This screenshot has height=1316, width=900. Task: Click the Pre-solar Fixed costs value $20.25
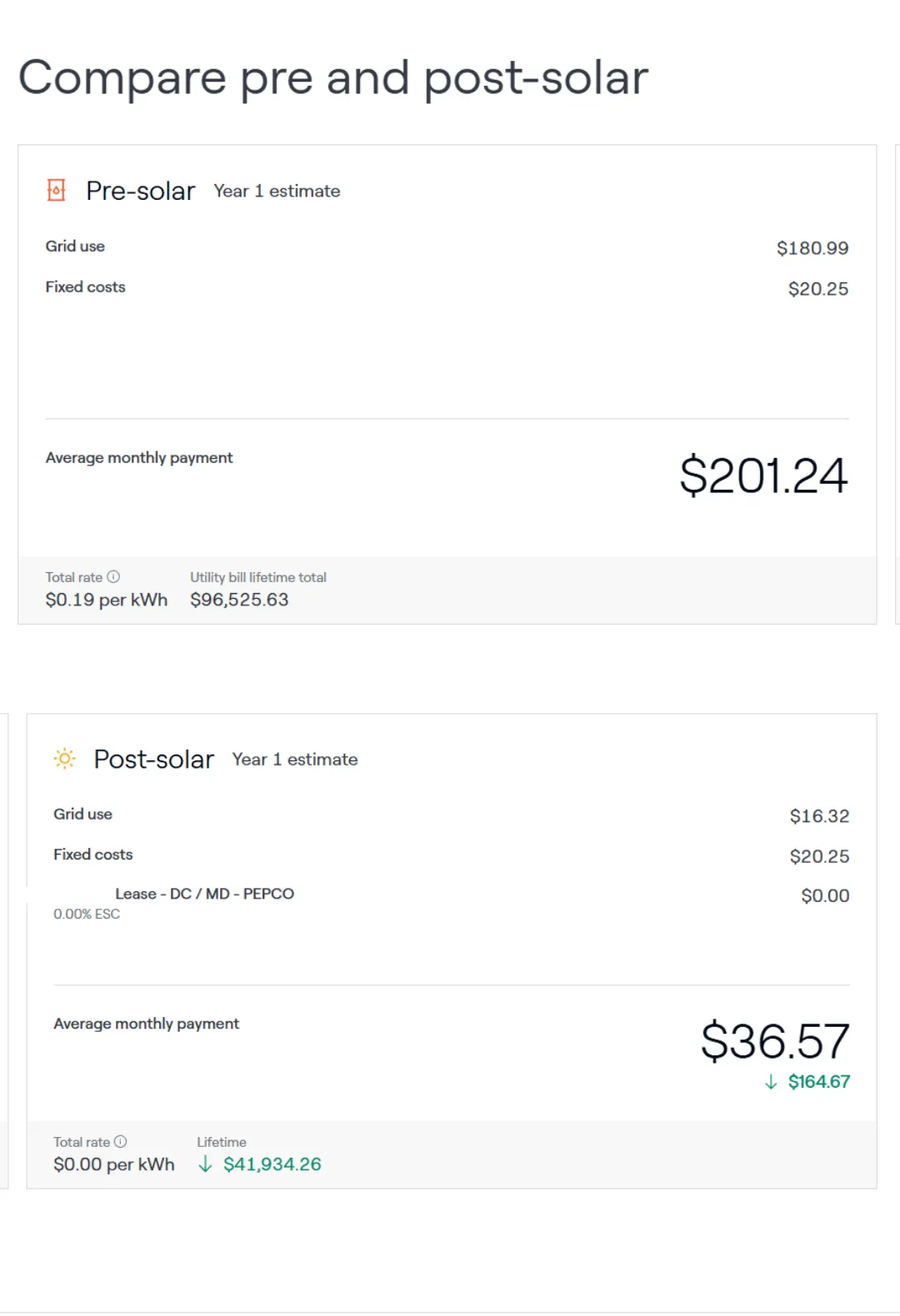[818, 289]
